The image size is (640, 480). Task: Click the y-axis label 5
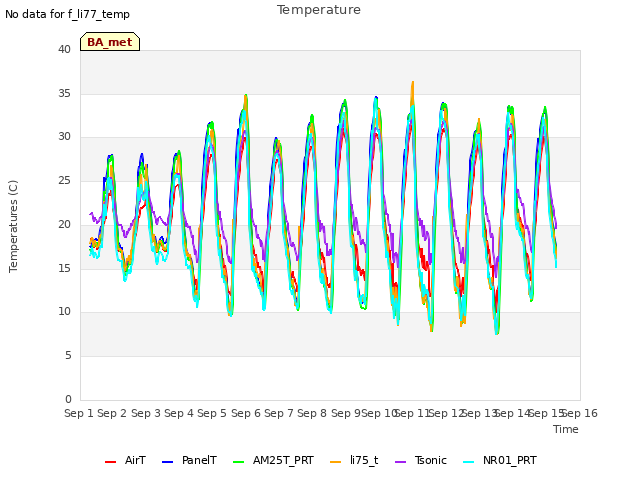pos(68,356)
